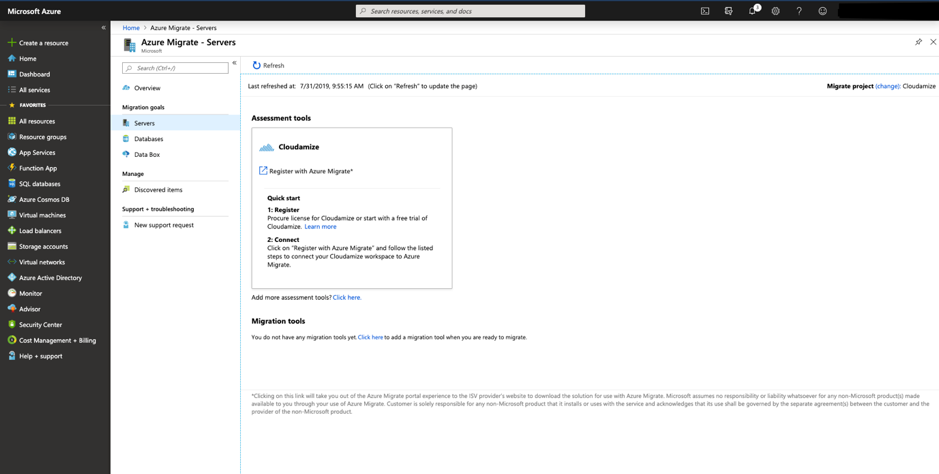Click the Home breadcrumb link
The width and height of the screenshot is (939, 474).
coord(131,28)
